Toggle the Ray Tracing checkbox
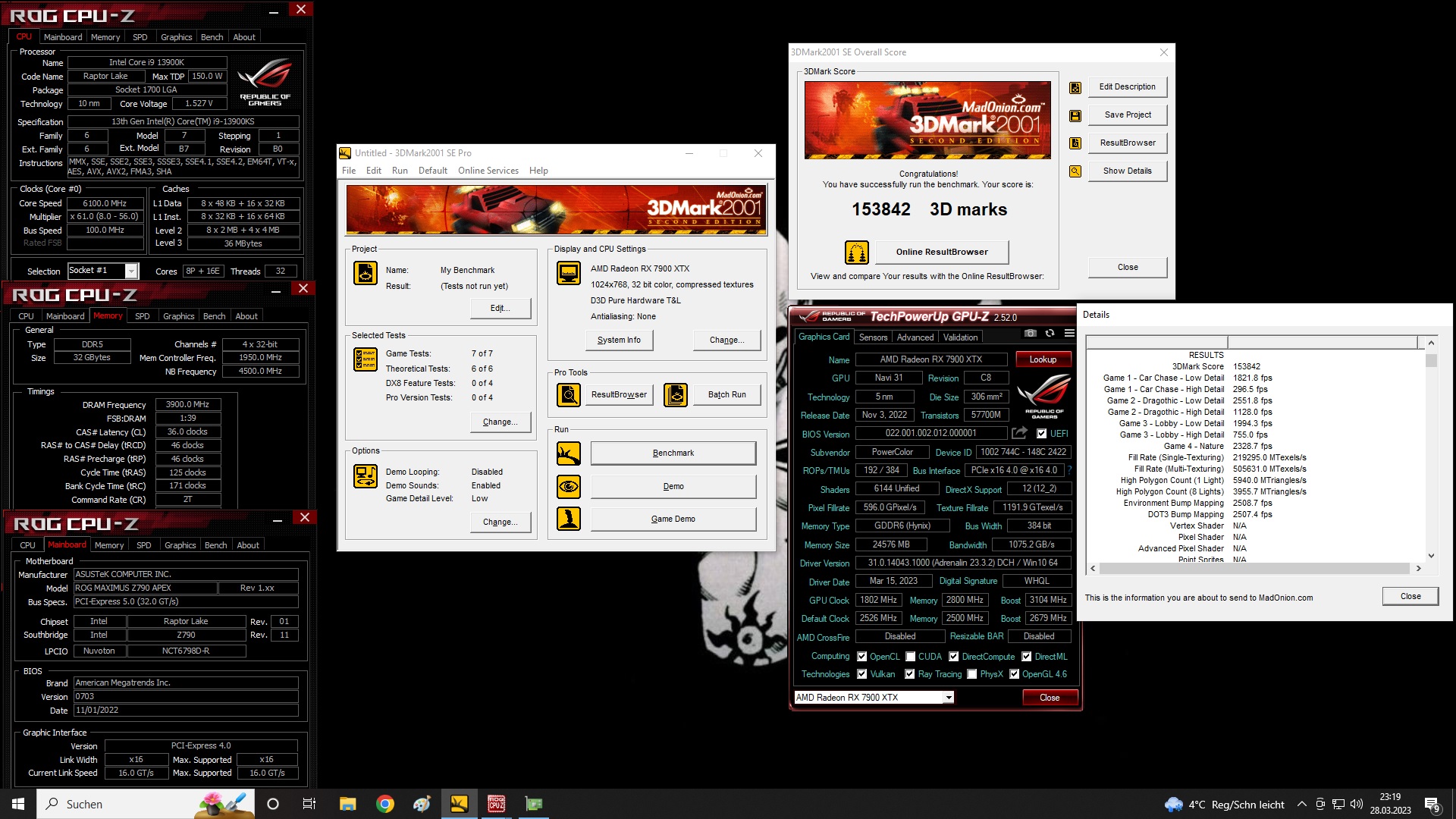 (x=909, y=674)
